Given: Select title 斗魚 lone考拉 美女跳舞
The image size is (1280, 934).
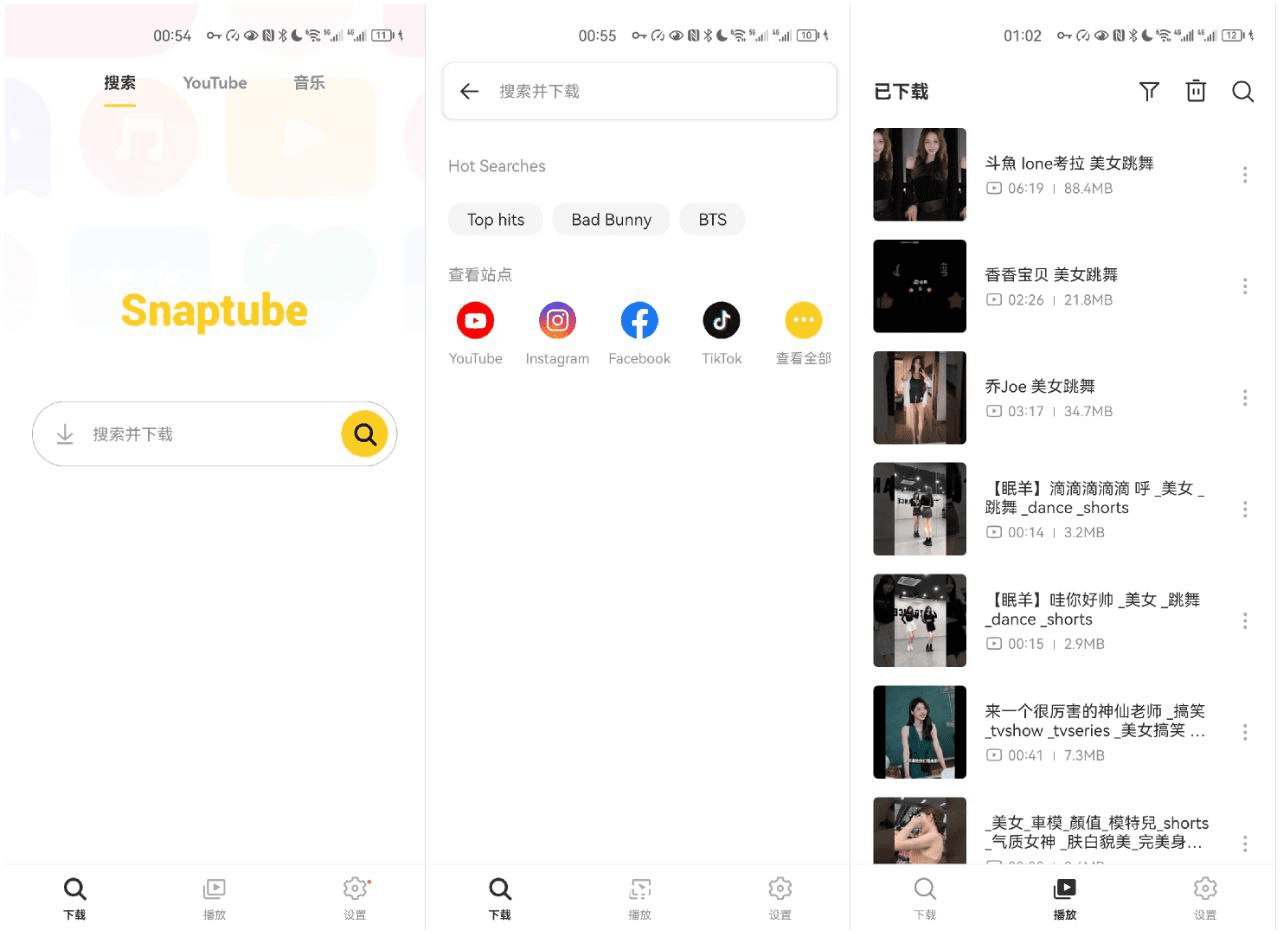Looking at the screenshot, I should (x=1069, y=163).
